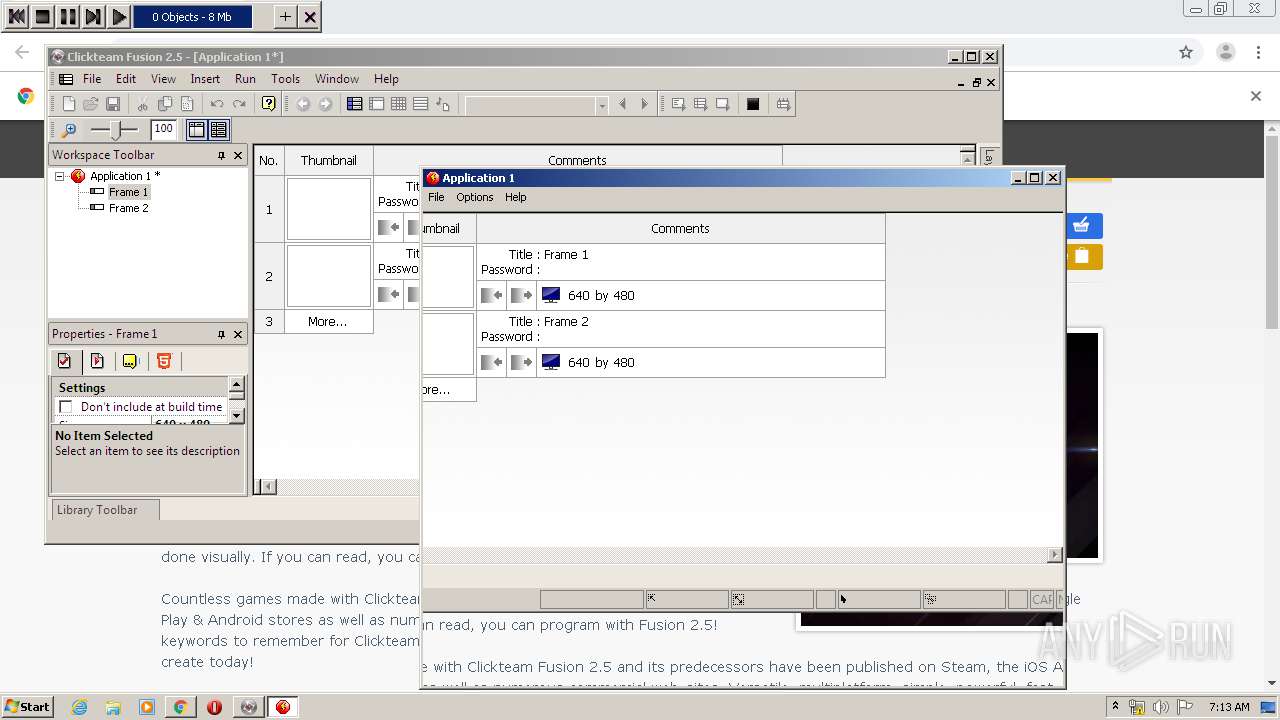Screen dimensions: 1280x720
Task: Select Frame 2 in Workspace tree
Action: pyautogui.click(x=128, y=208)
